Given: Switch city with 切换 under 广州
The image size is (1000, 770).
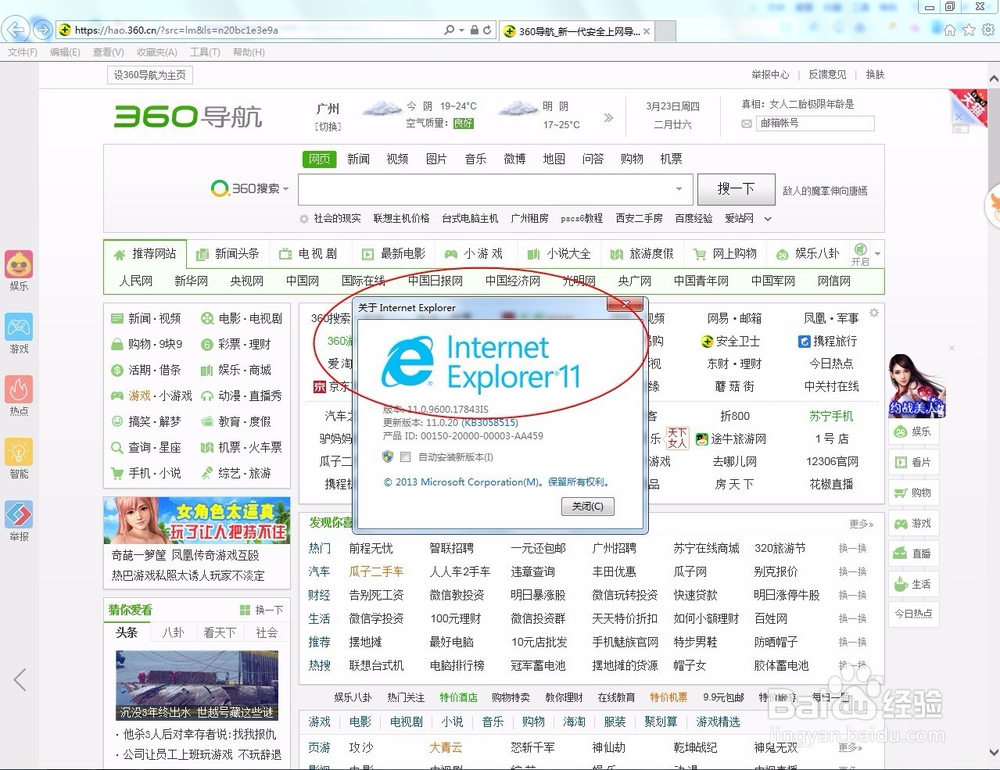Looking at the screenshot, I should tap(328, 126).
